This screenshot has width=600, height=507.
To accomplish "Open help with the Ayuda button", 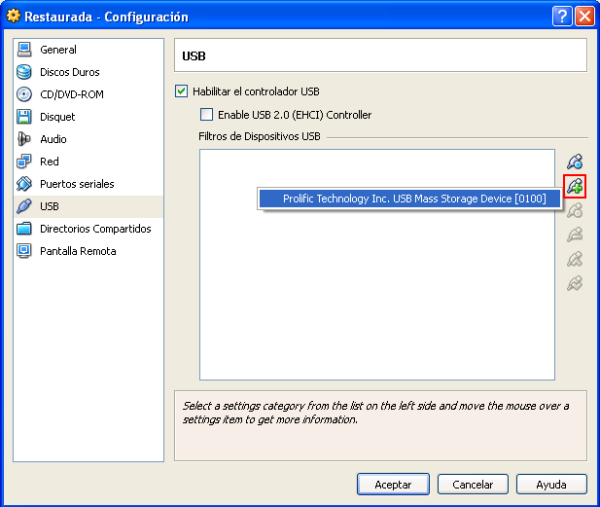I will 551,484.
